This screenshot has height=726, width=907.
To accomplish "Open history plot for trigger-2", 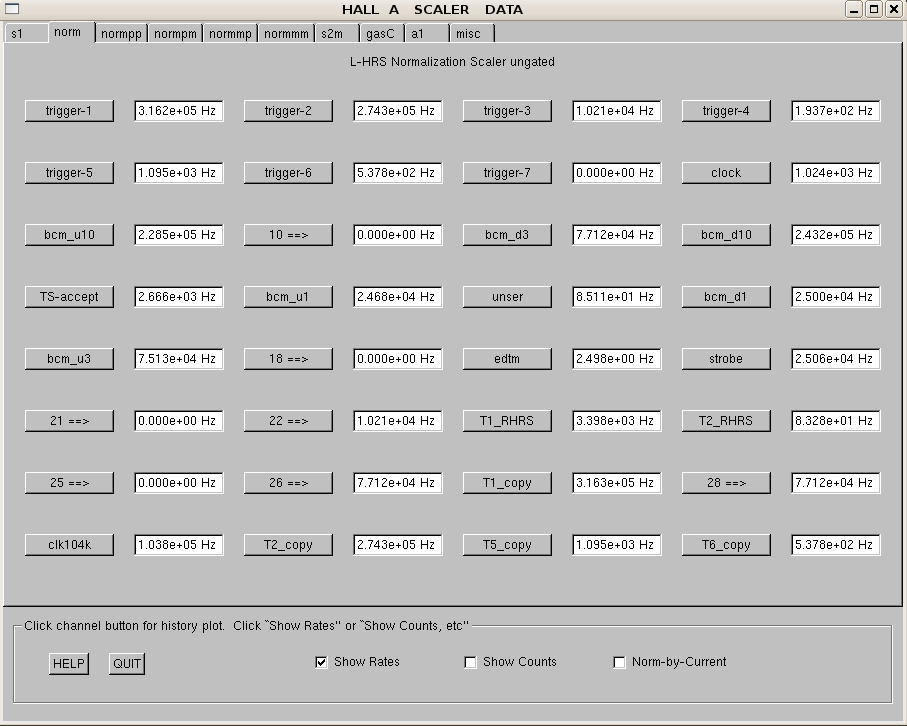I will pyautogui.click(x=288, y=110).
